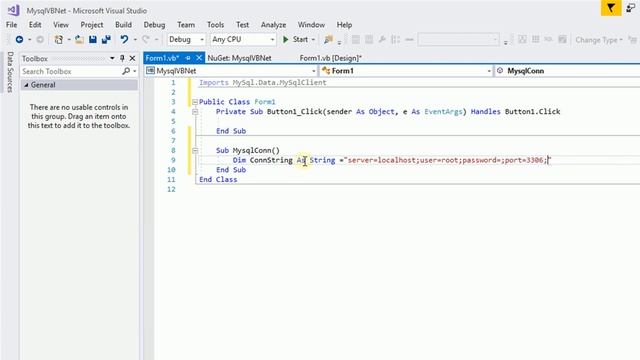
Task: Open the Window menu
Action: [x=311, y=25]
